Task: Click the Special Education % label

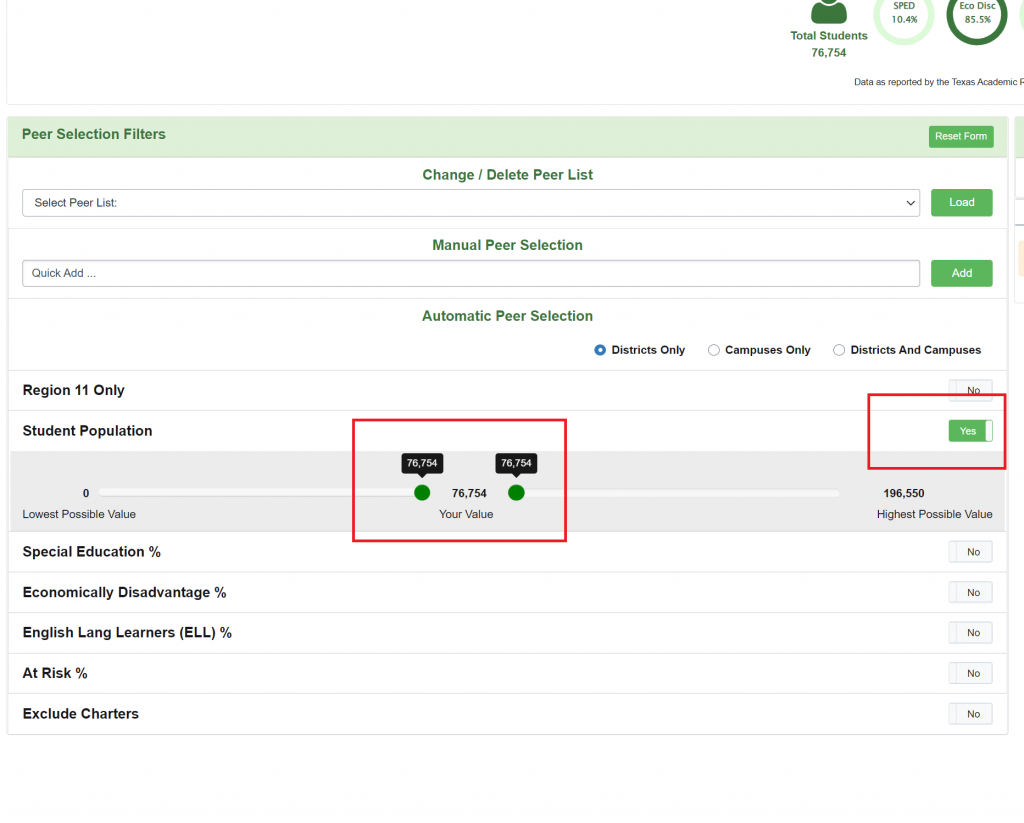Action: pos(91,552)
